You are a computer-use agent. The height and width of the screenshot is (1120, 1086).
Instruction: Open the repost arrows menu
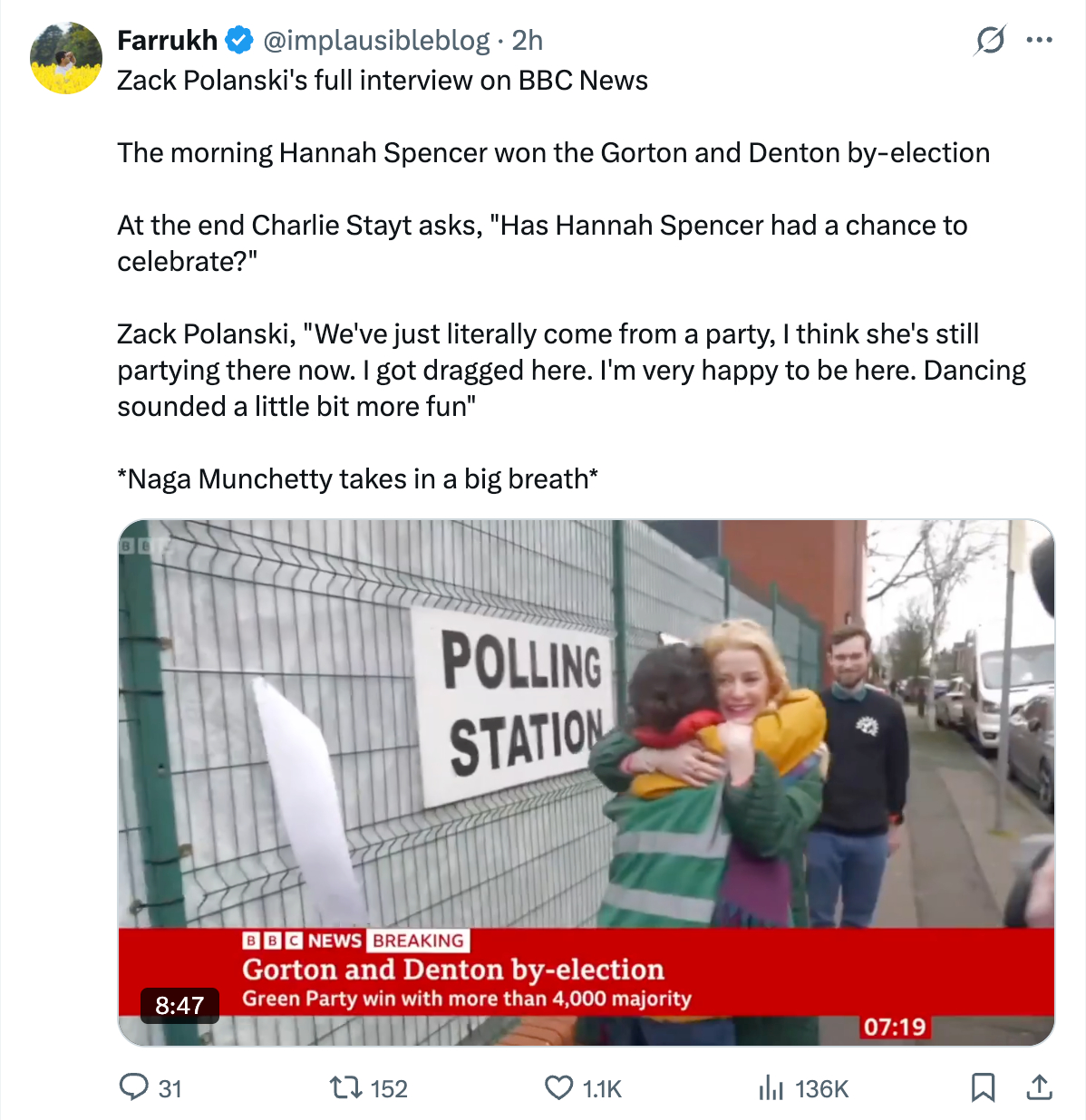coord(344,1086)
